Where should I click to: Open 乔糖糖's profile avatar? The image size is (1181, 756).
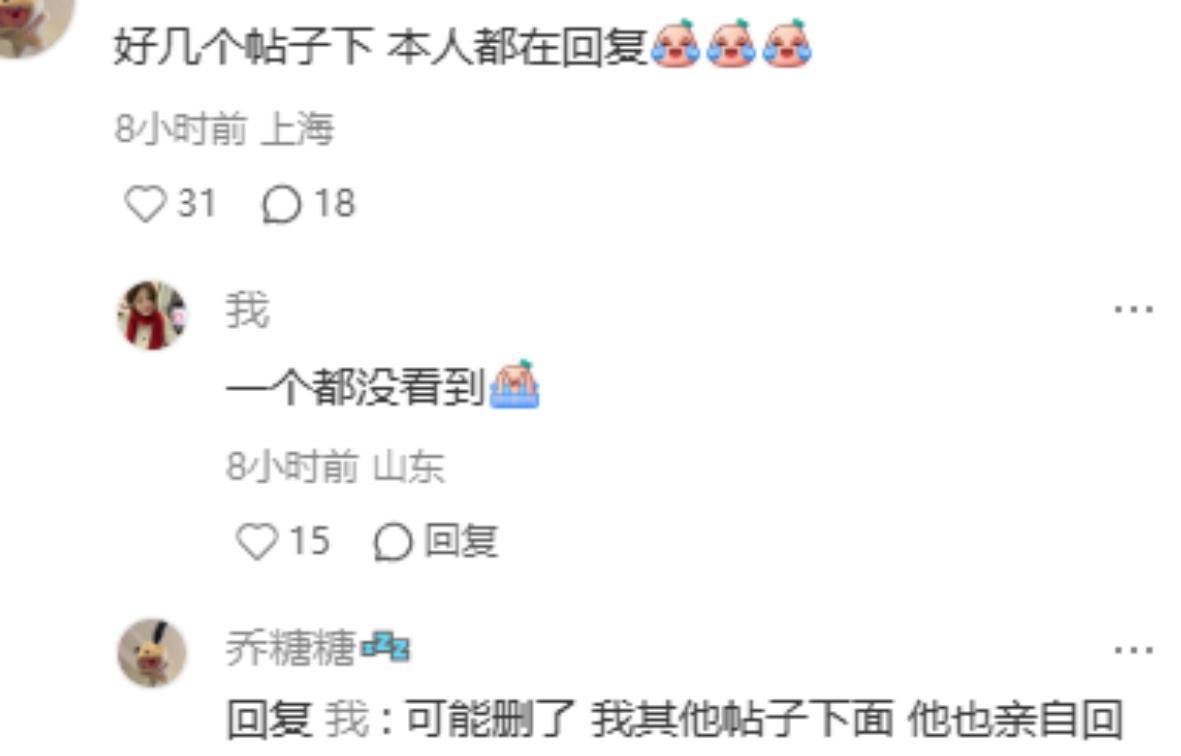(152, 653)
